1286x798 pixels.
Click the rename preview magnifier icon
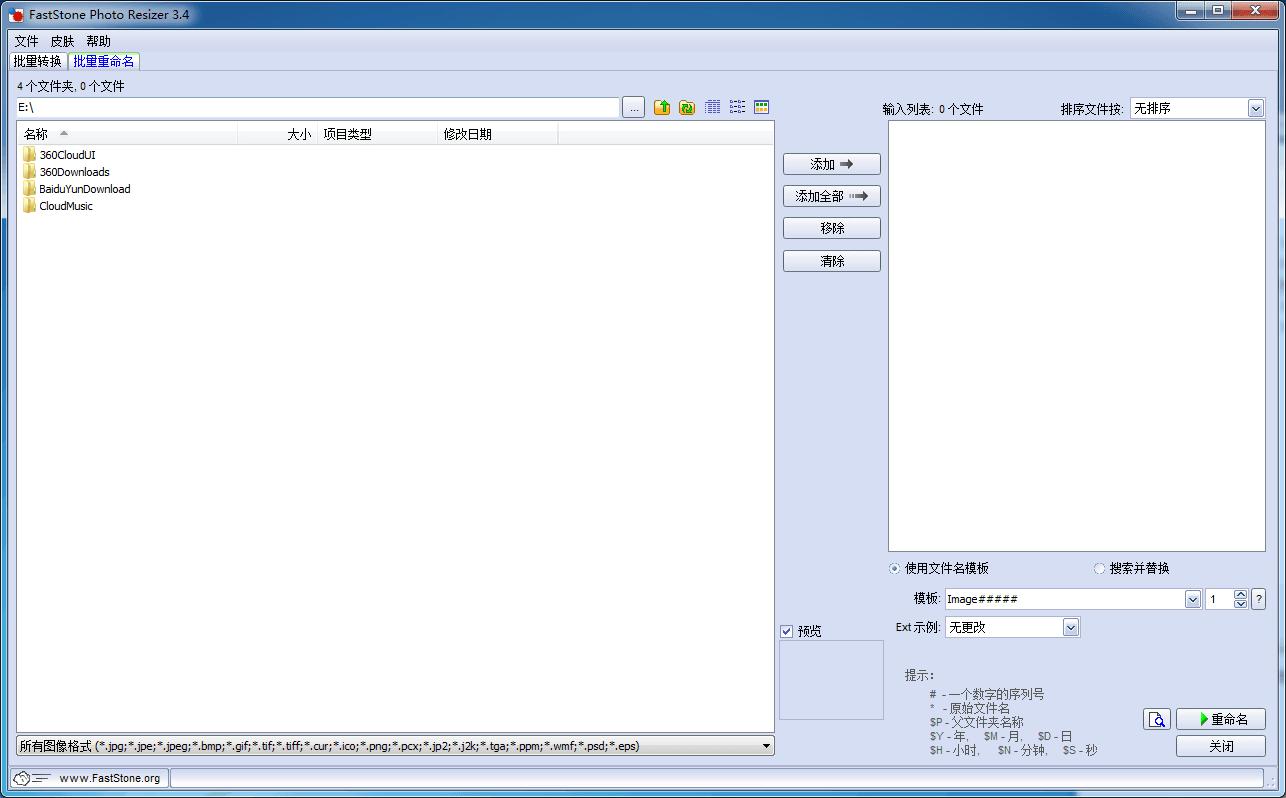click(1157, 719)
